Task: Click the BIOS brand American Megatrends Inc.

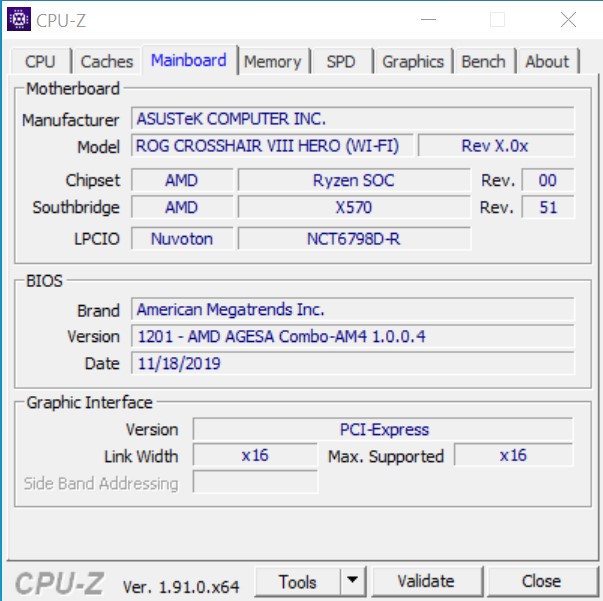Action: pyautogui.click(x=353, y=309)
